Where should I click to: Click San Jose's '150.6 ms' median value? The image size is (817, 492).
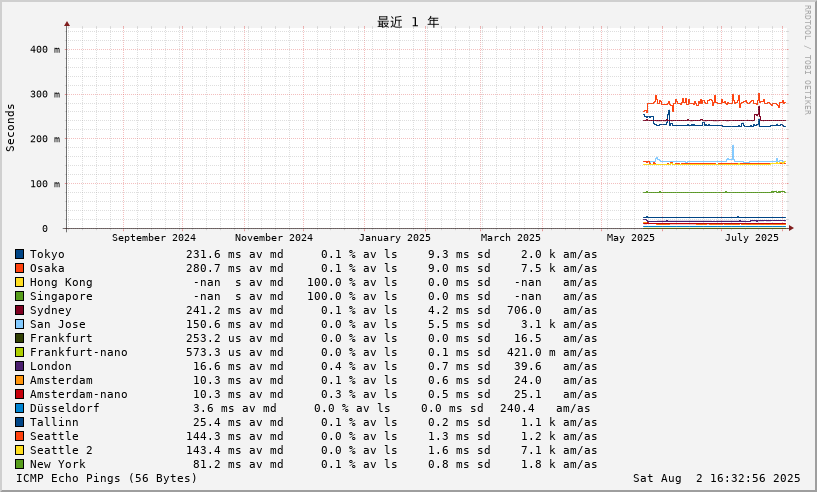(214, 324)
